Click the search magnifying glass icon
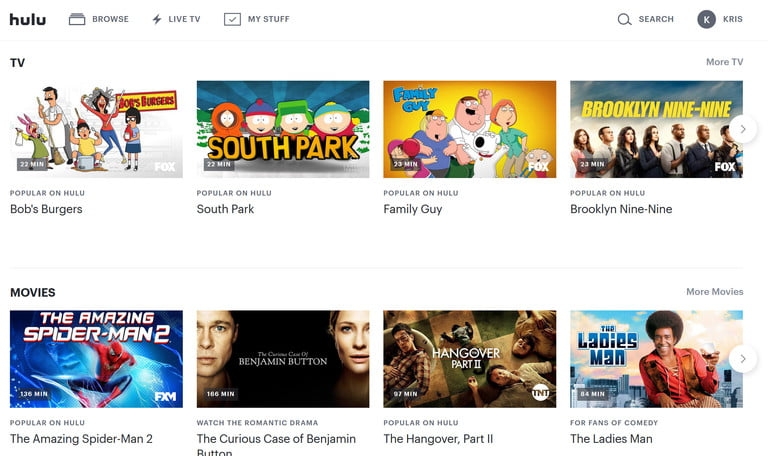Viewport: 768px width, 456px height. [x=624, y=19]
